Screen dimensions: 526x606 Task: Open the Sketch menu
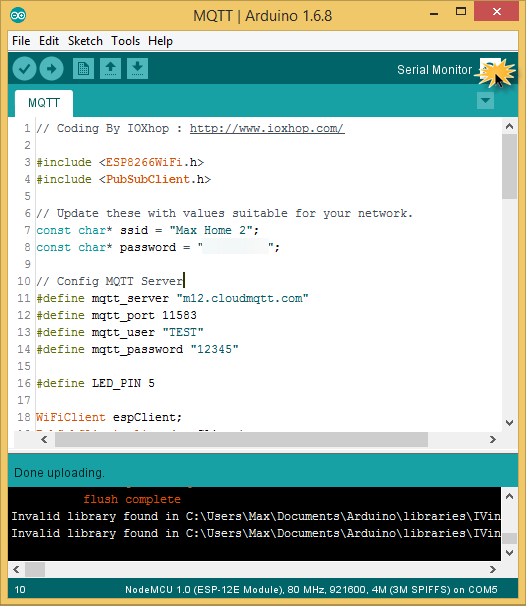coord(85,41)
